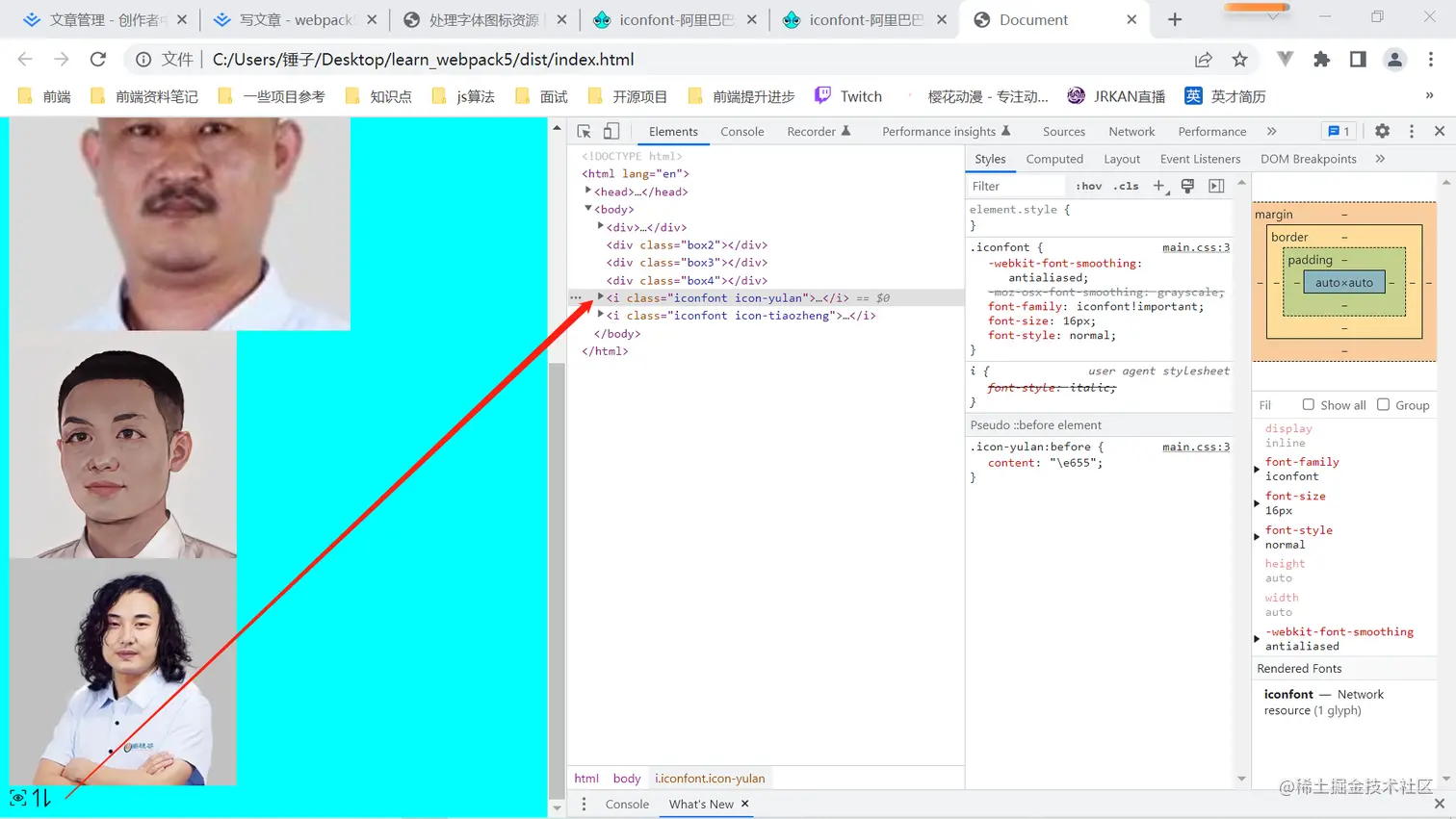Click the yulan preview icon on the page
Viewport: 1456px width, 819px height.
[x=17, y=798]
